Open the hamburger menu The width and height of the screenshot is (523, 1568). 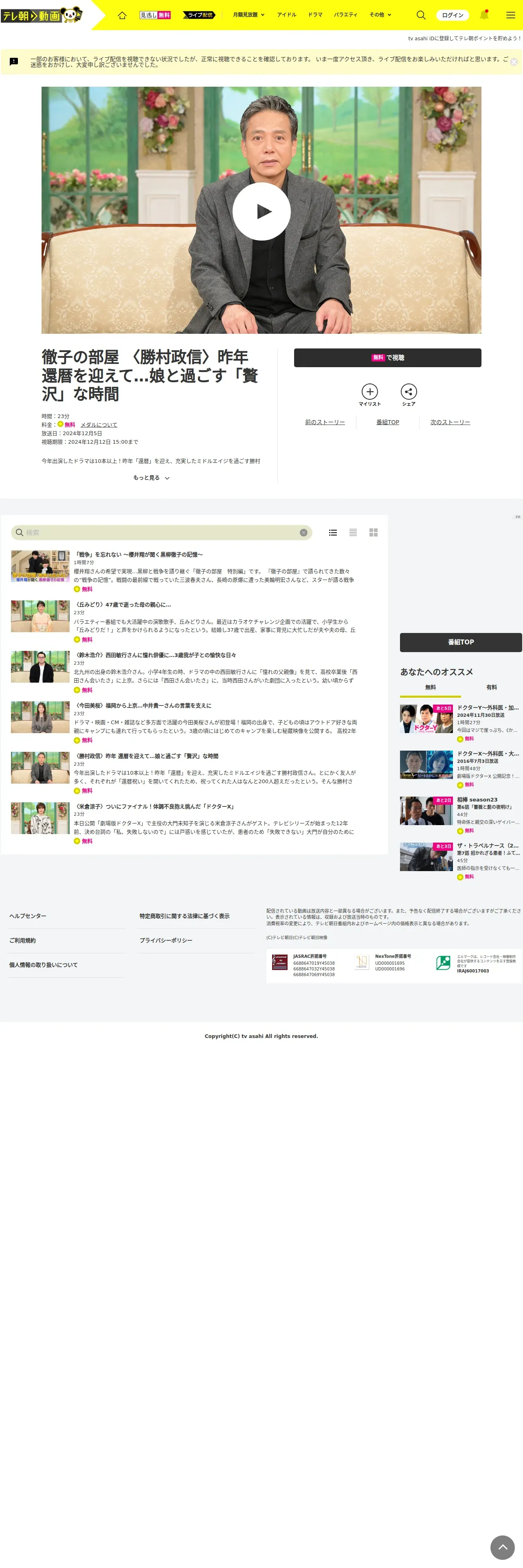511,15
